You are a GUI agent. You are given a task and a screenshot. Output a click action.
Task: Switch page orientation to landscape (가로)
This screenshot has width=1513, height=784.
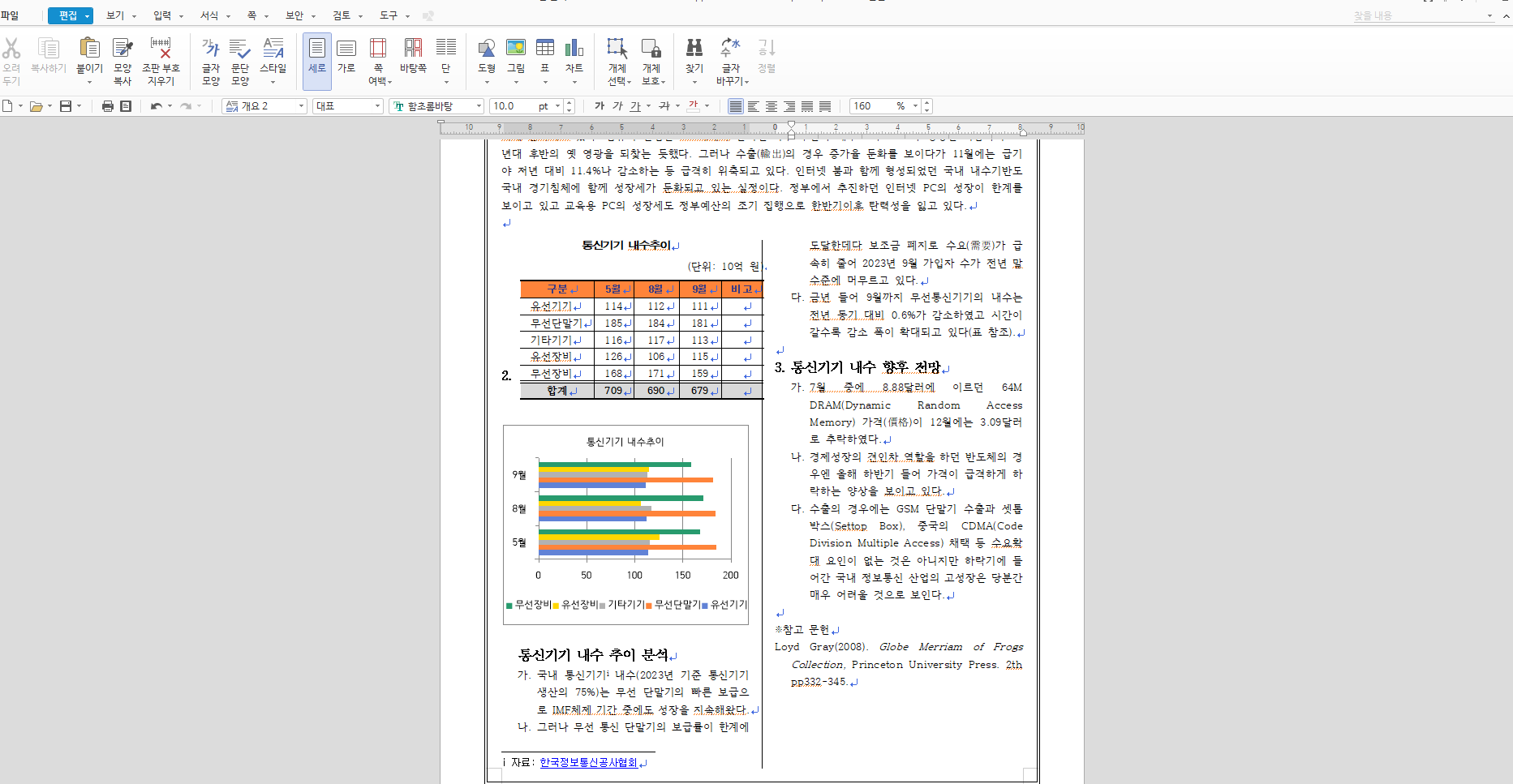point(346,55)
